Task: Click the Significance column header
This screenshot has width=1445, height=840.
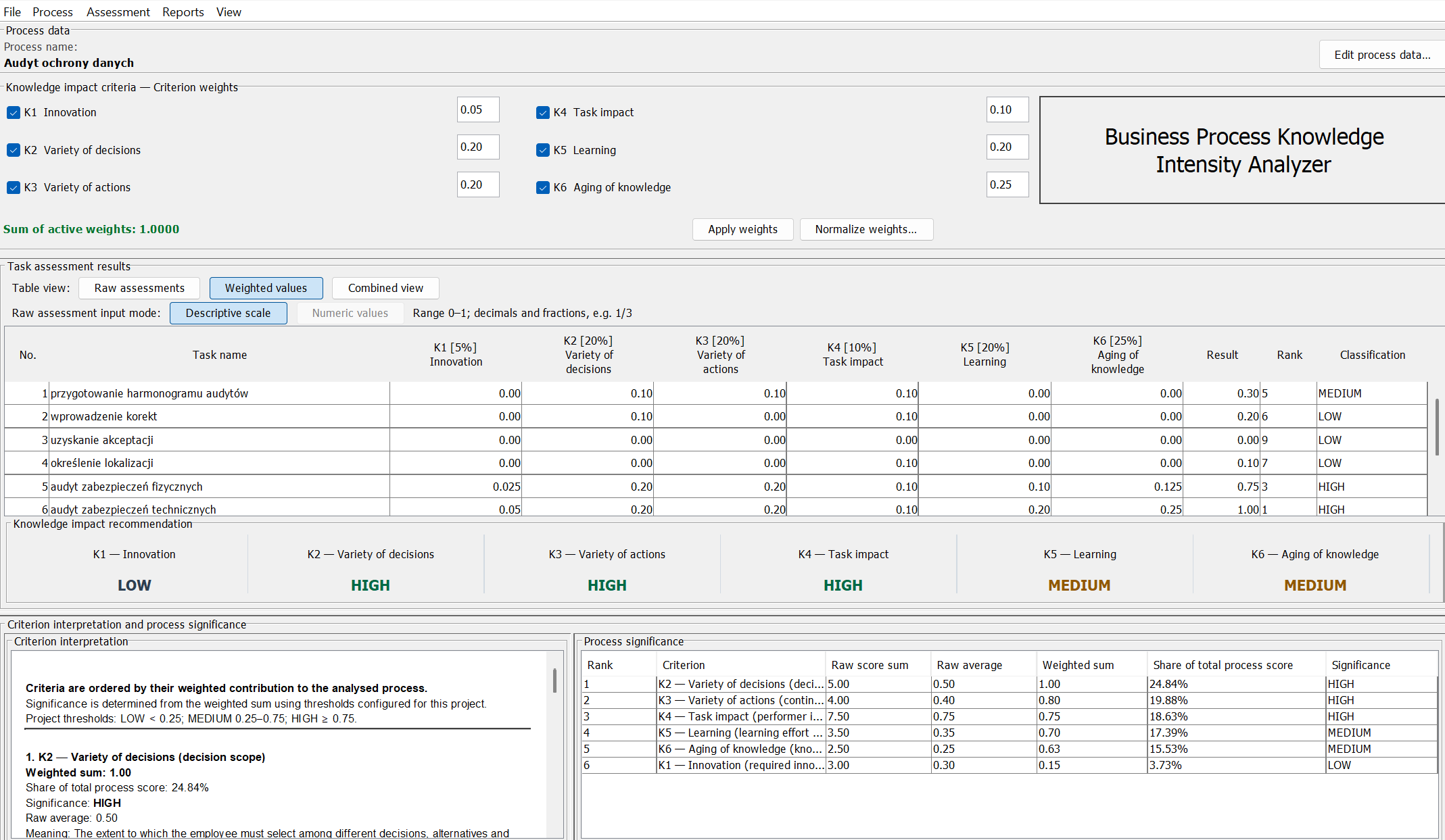Action: (x=1381, y=665)
